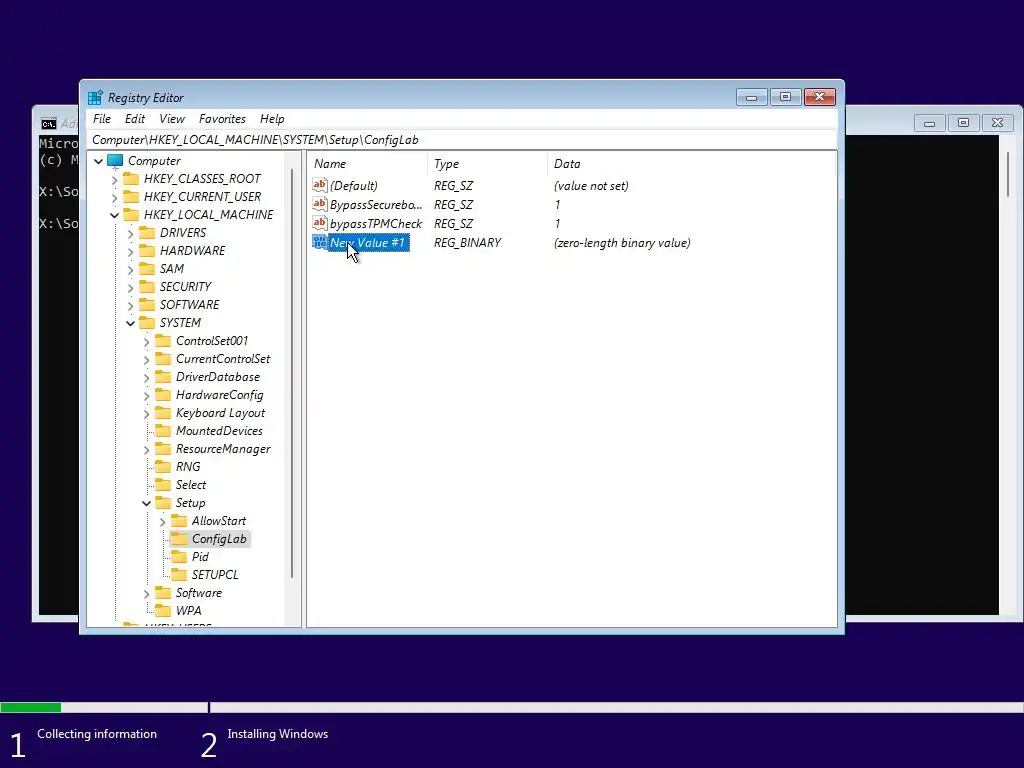Click the SOFTWARE folder icon

point(147,304)
